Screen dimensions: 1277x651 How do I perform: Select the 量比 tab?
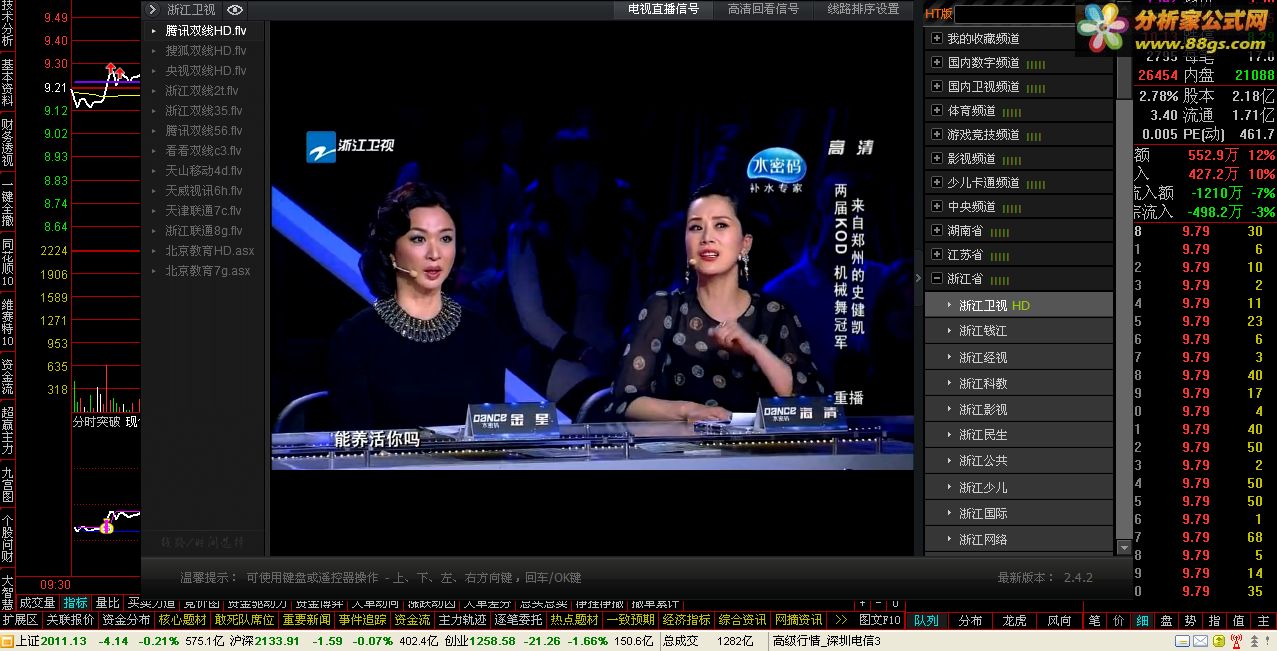[107, 603]
